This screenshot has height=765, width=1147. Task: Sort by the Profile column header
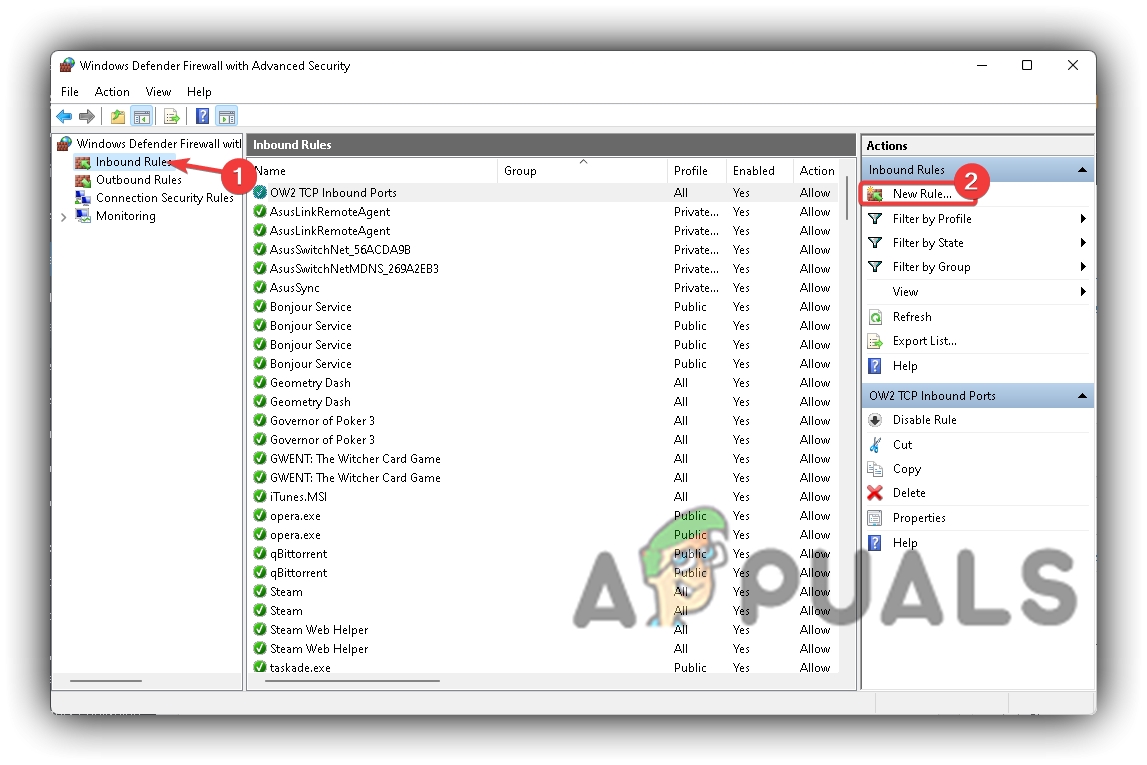click(696, 170)
